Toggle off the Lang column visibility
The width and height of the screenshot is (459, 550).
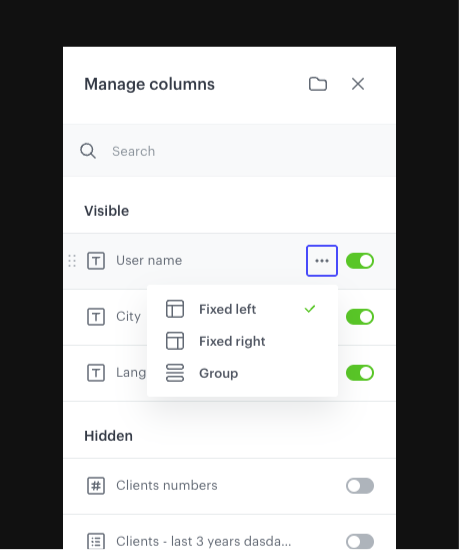click(360, 373)
